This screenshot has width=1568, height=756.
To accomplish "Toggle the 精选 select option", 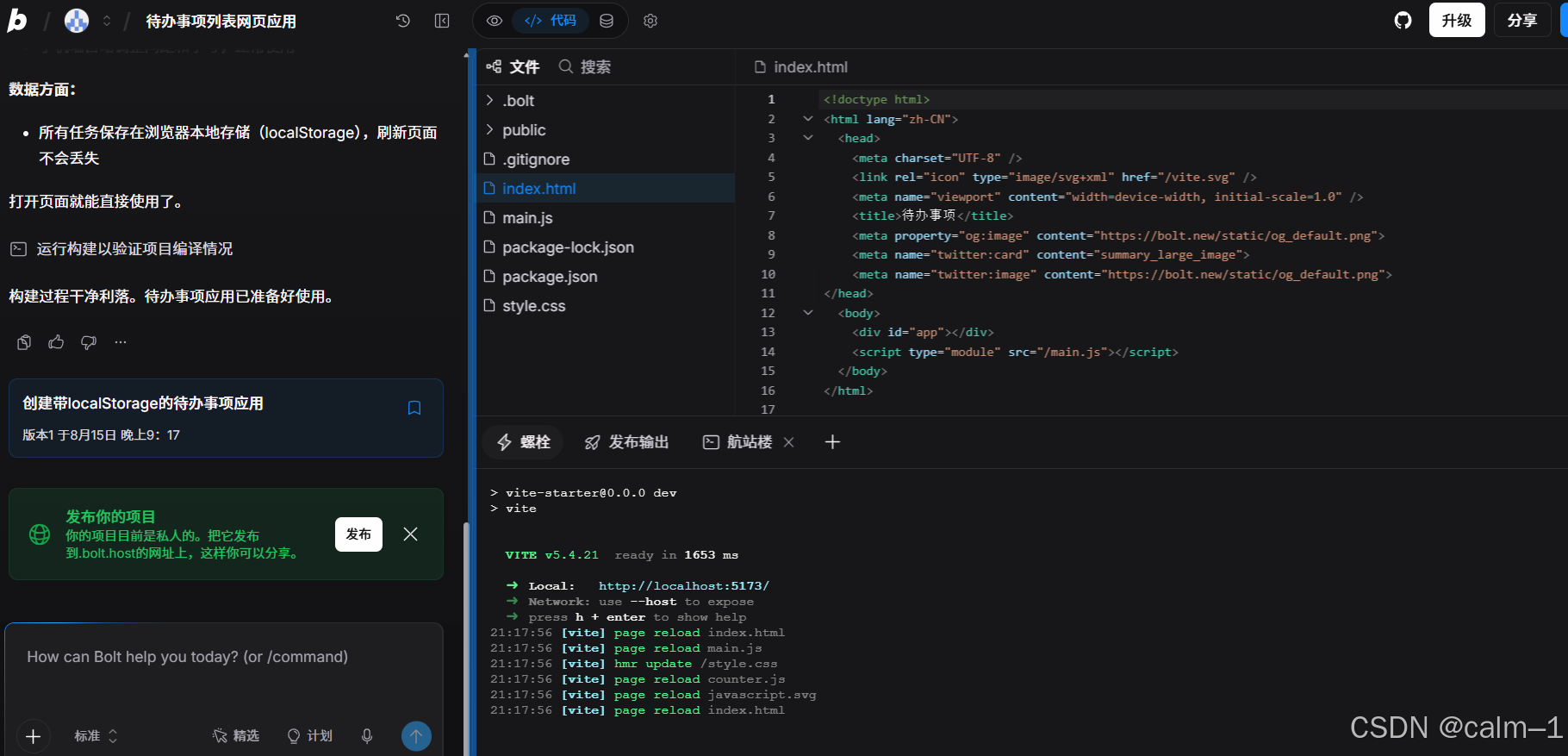I will 236,736.
